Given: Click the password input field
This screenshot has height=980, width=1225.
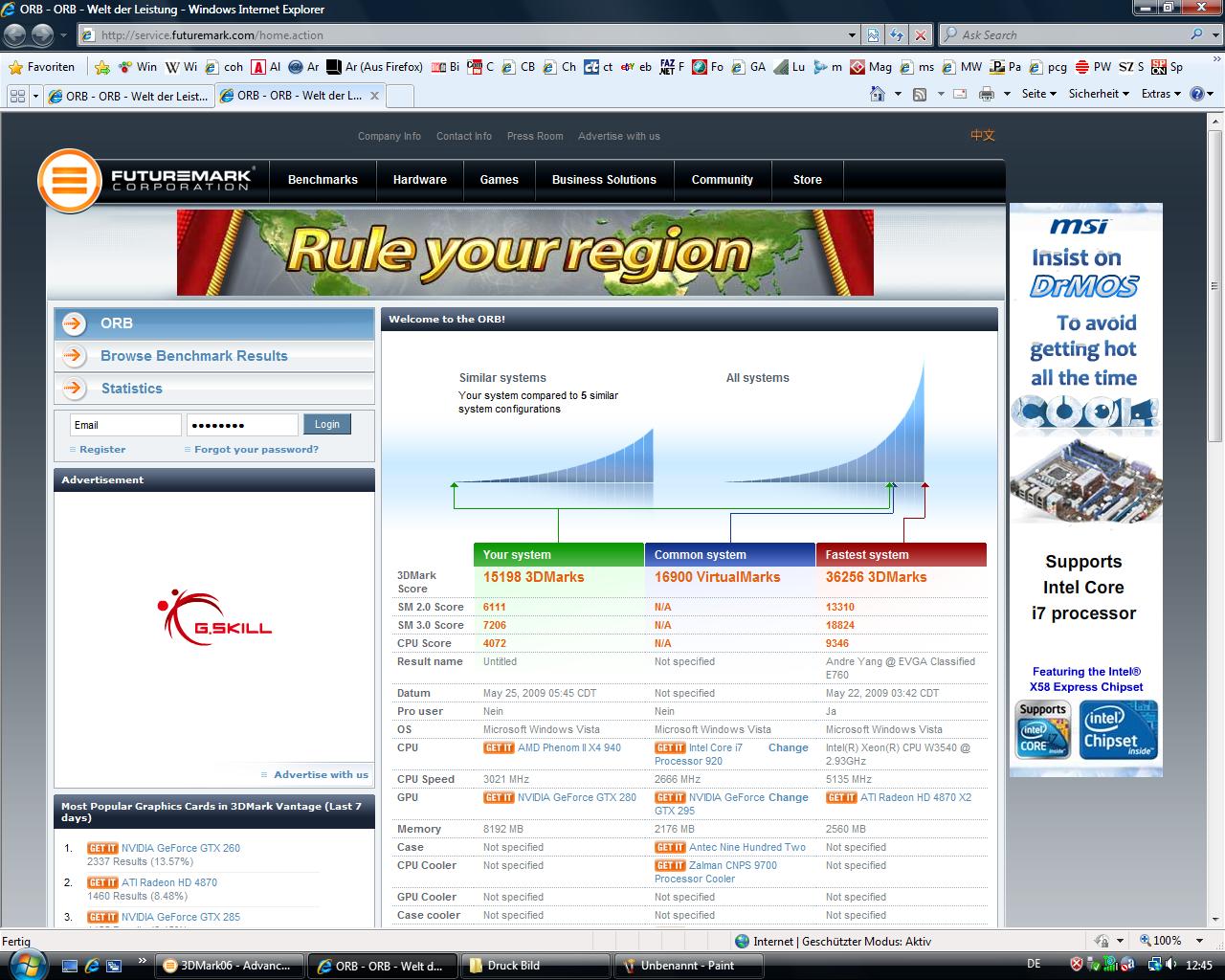Looking at the screenshot, I should (242, 425).
